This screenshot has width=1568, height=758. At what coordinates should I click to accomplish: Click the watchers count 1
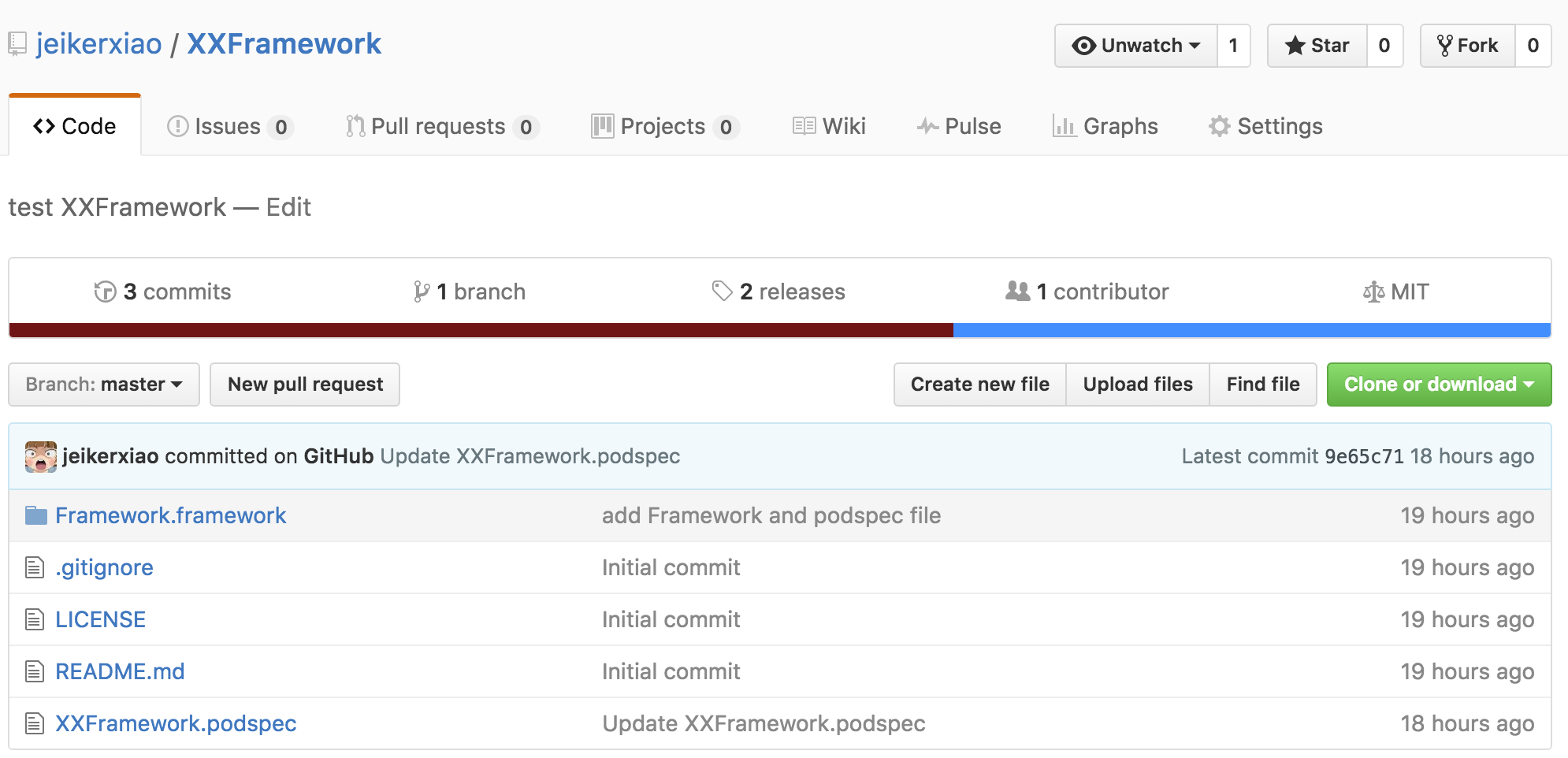[x=1234, y=46]
